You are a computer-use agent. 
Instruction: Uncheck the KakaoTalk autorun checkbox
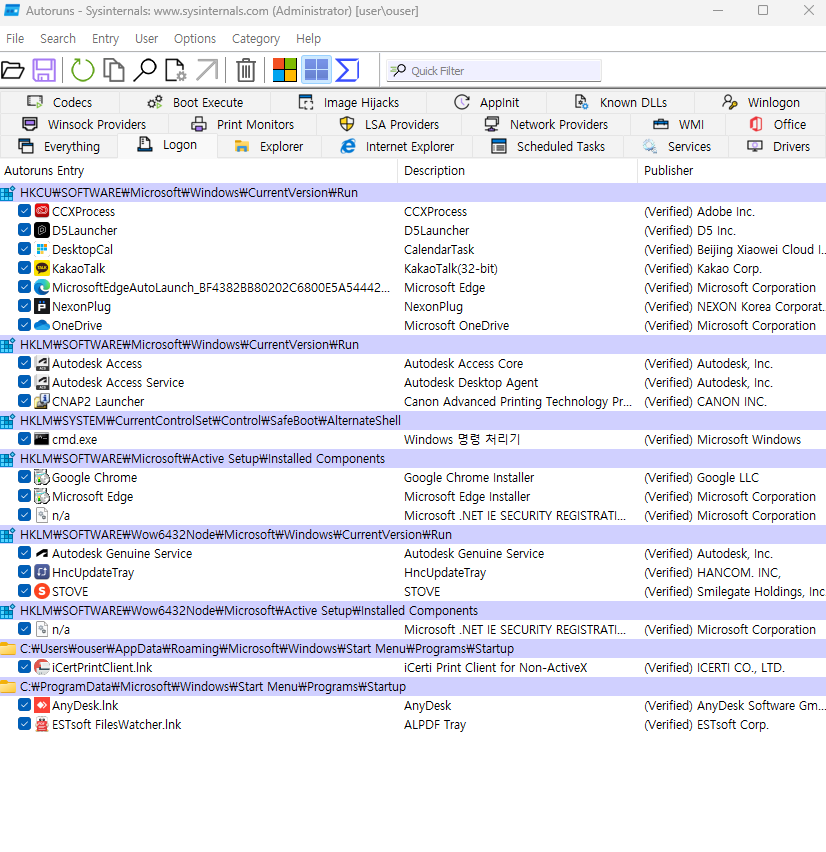pos(24,268)
